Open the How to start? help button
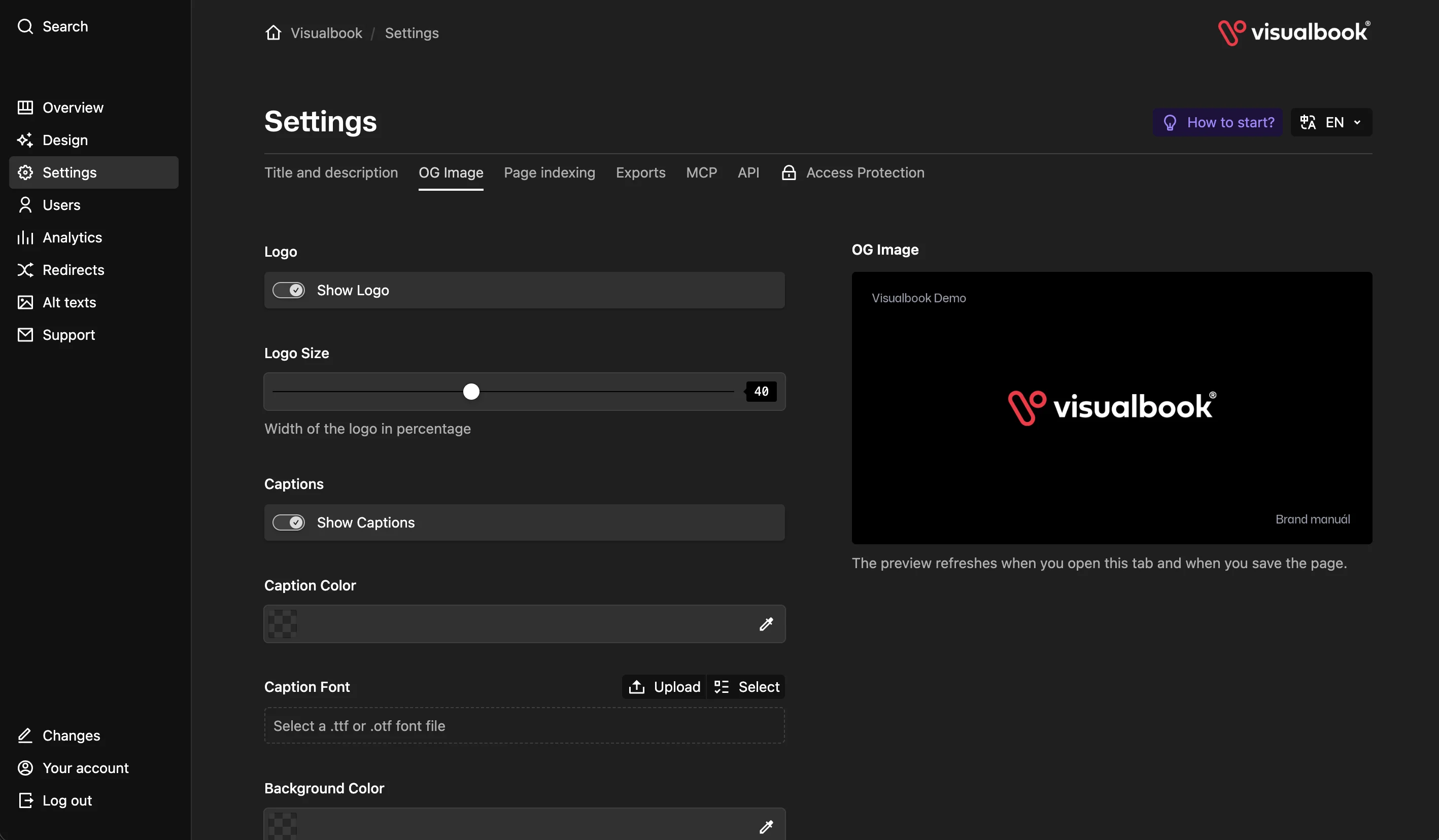 (x=1217, y=122)
